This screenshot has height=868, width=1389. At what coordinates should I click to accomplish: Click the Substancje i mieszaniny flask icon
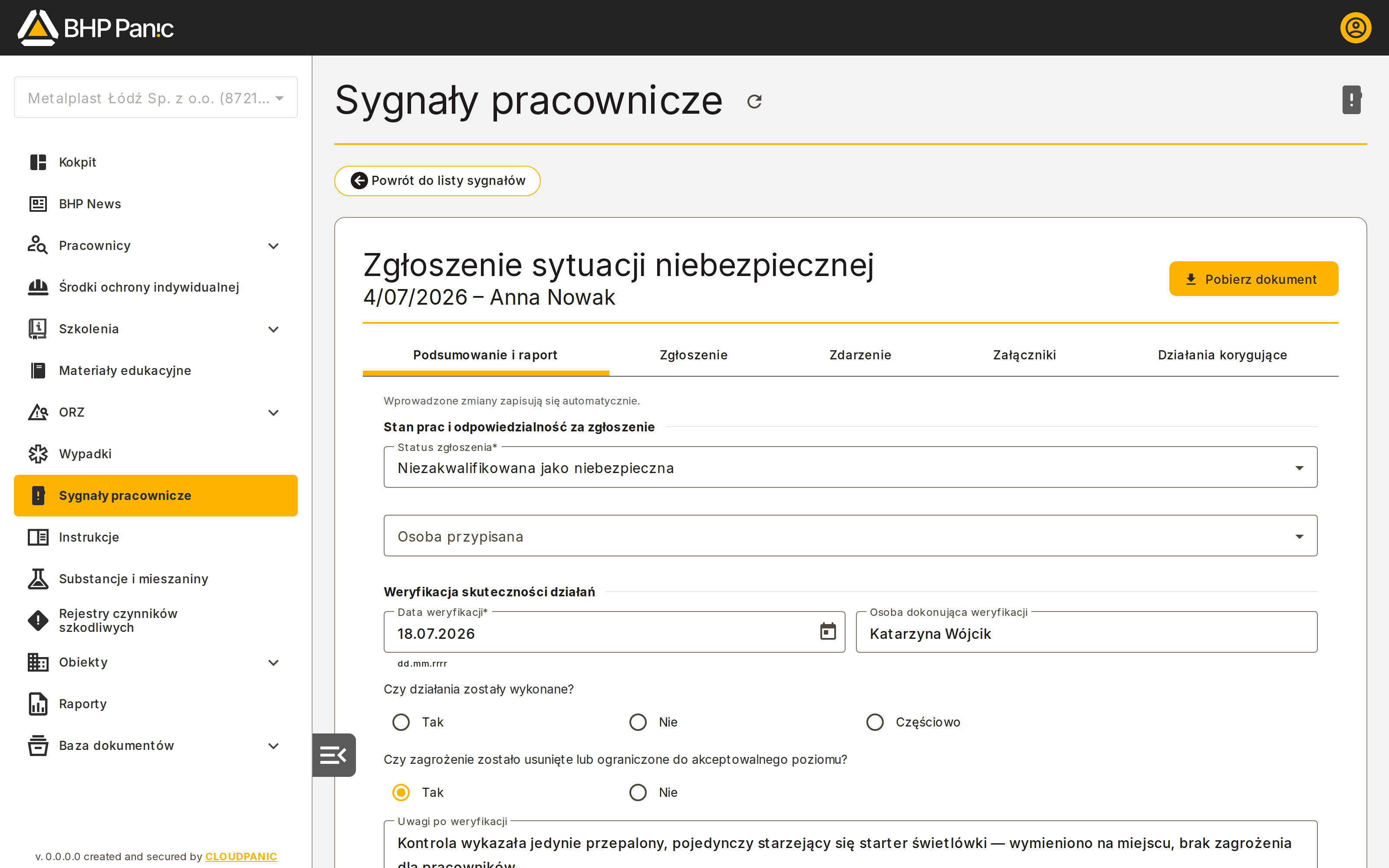pos(38,579)
